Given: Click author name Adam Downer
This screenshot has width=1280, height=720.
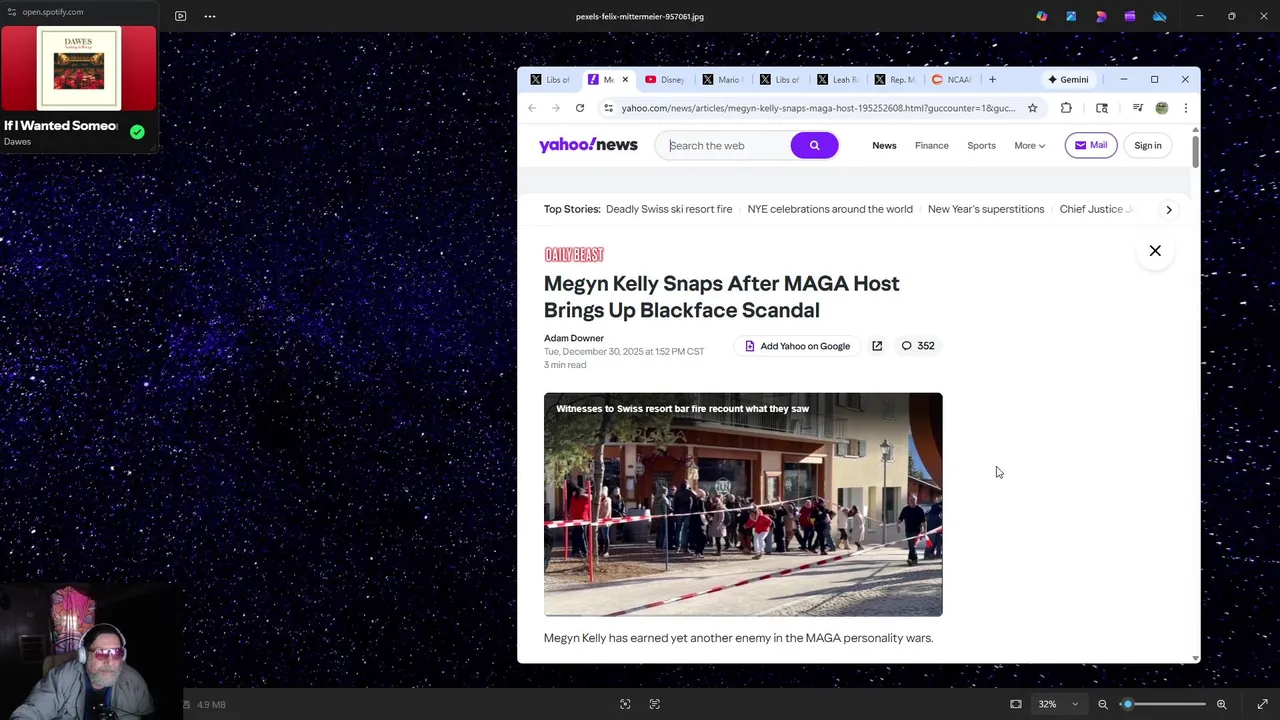Looking at the screenshot, I should (x=574, y=338).
